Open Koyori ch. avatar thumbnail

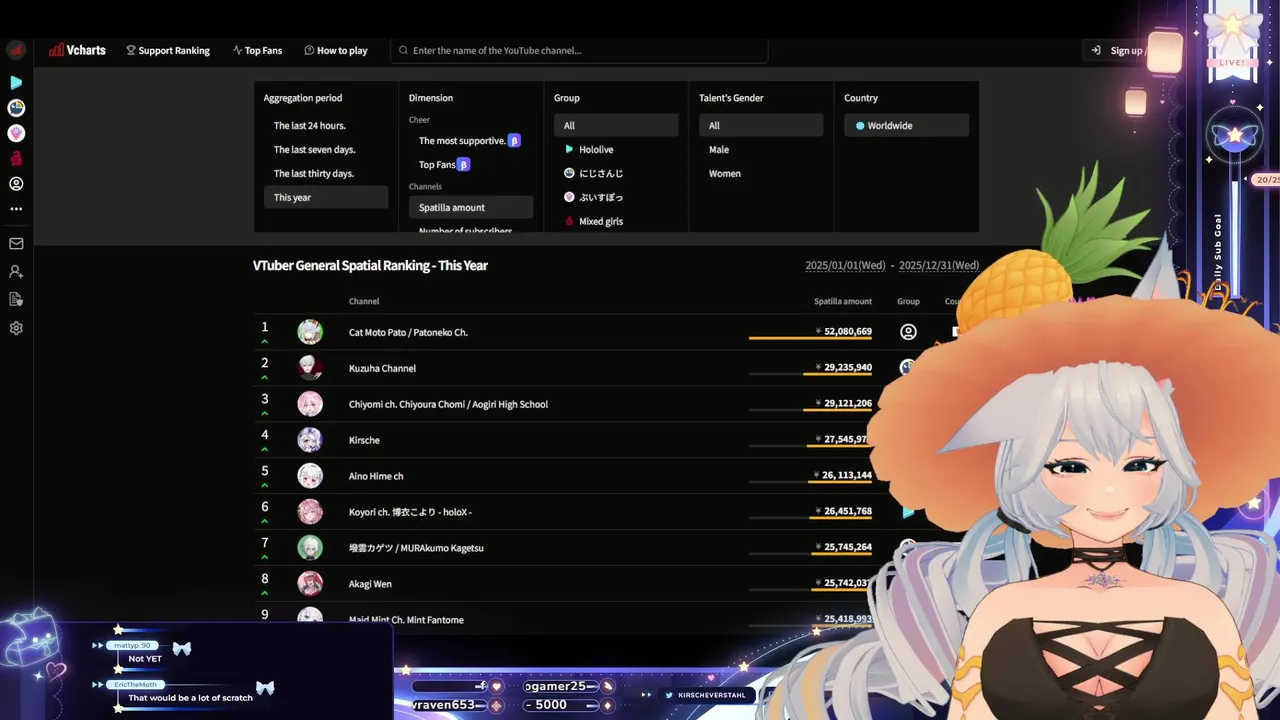click(x=310, y=512)
